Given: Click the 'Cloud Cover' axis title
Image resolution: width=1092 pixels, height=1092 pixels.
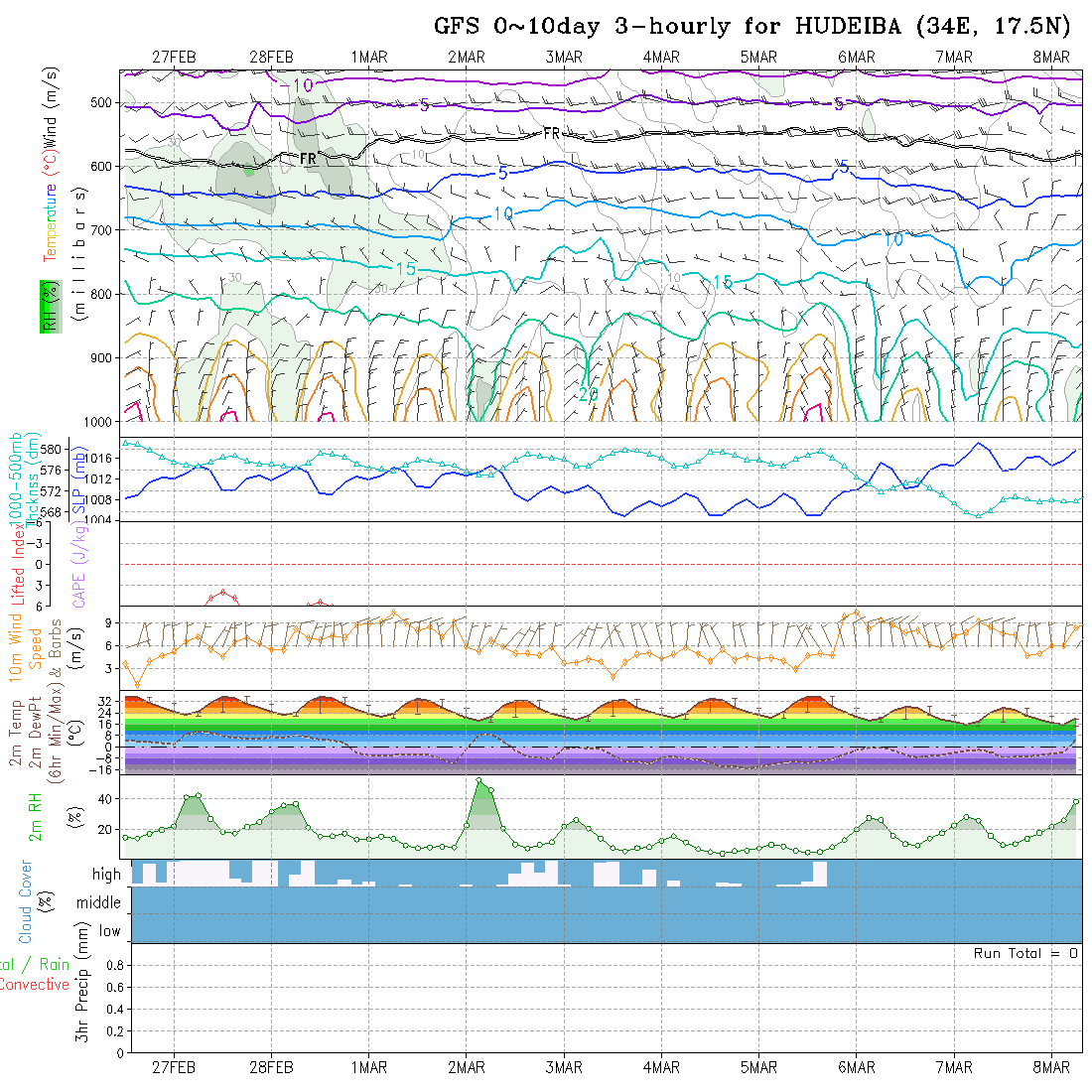Looking at the screenshot, I should [x=27, y=901].
